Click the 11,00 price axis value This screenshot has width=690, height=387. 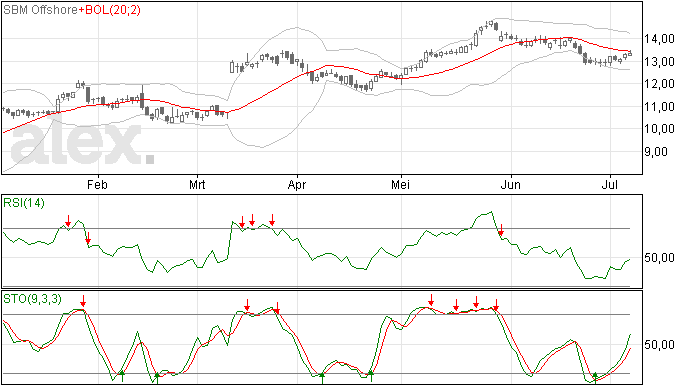[659, 107]
